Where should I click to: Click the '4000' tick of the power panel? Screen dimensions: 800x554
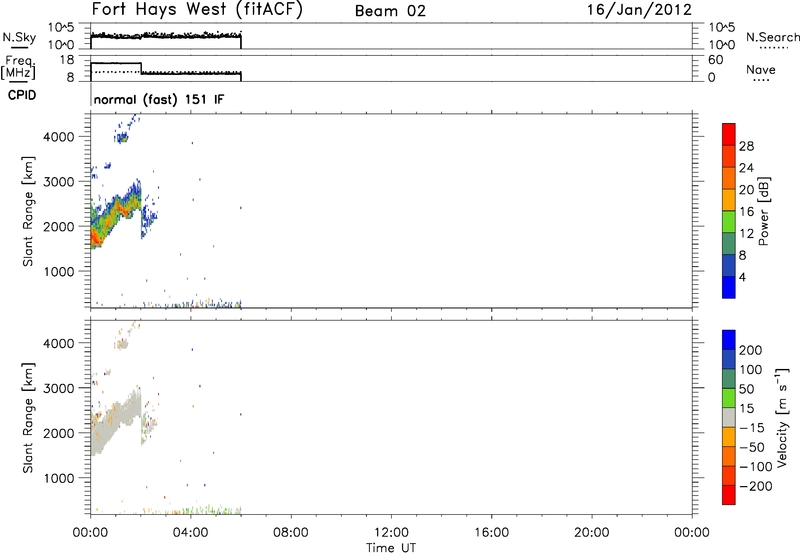point(59,137)
